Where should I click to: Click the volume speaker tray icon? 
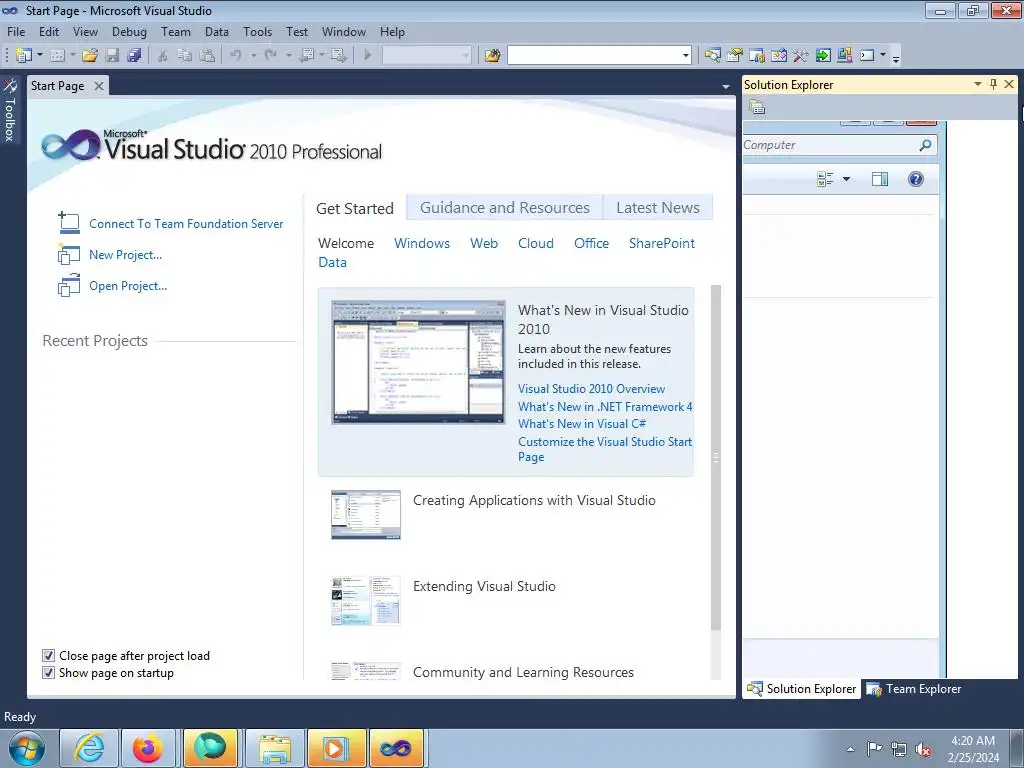pyautogui.click(x=923, y=749)
